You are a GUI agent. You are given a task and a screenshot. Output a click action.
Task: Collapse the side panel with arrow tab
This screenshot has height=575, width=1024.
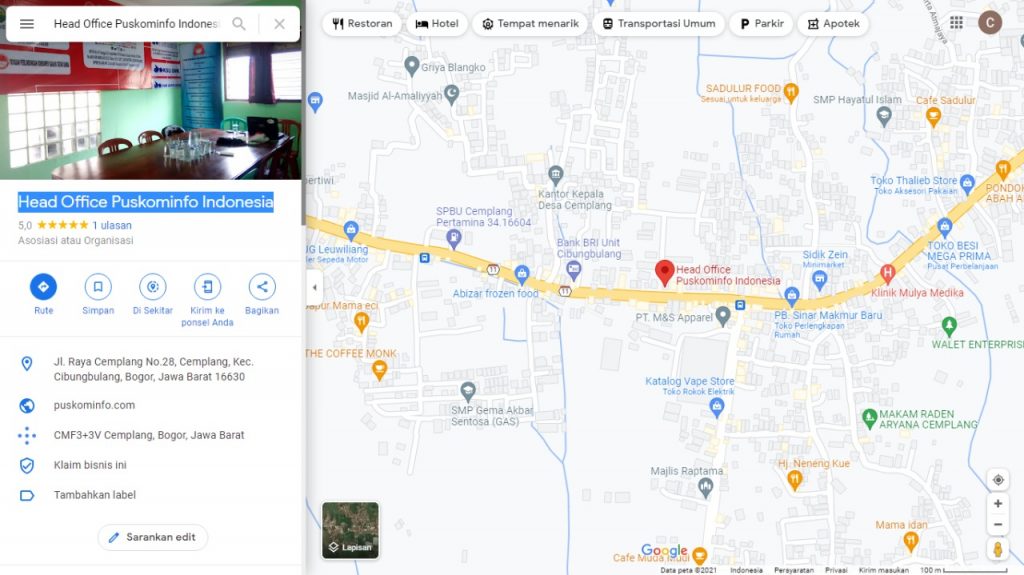[x=314, y=288]
